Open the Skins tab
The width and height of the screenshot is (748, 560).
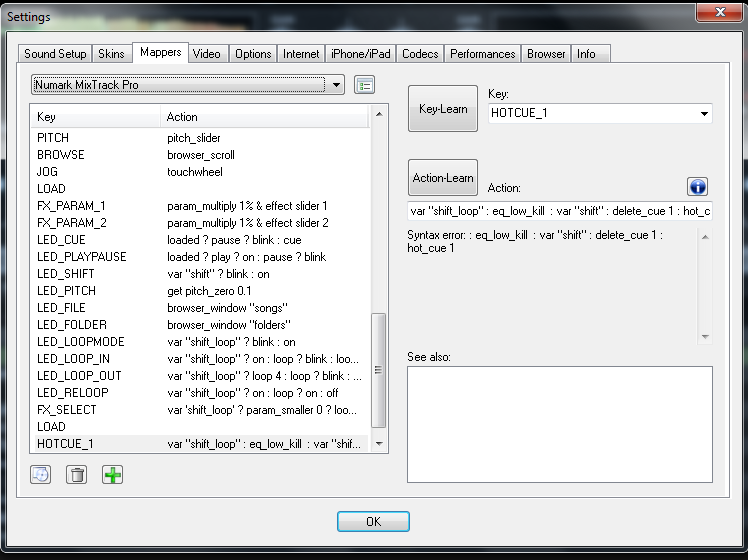click(112, 54)
